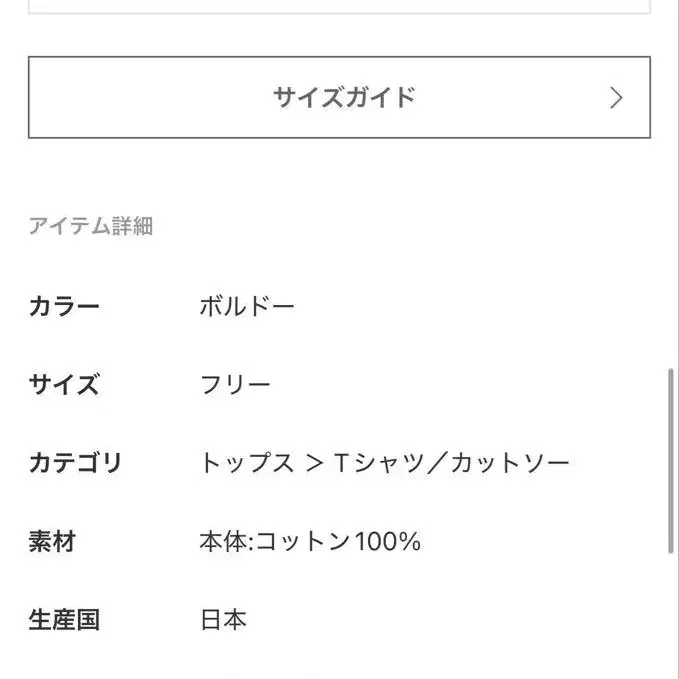Click the 素材 label
The image size is (679, 679).
pyautogui.click(x=52, y=542)
